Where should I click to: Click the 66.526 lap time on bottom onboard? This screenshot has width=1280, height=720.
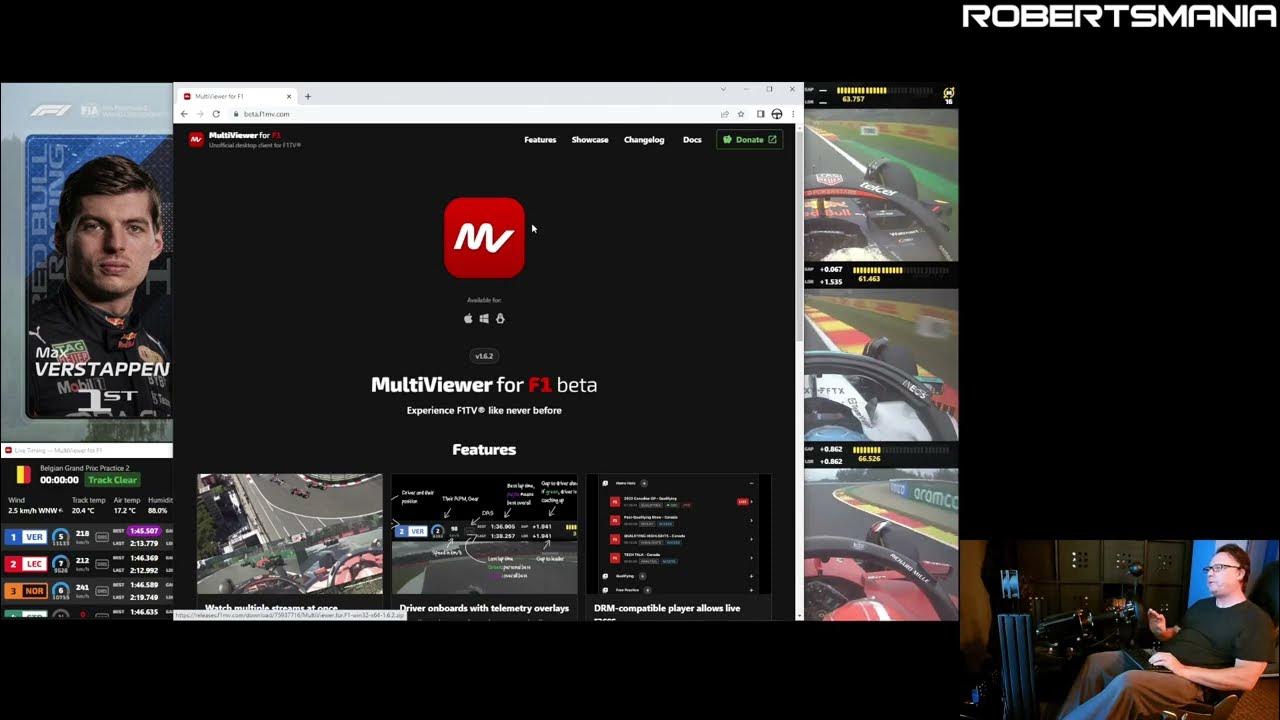point(868,459)
